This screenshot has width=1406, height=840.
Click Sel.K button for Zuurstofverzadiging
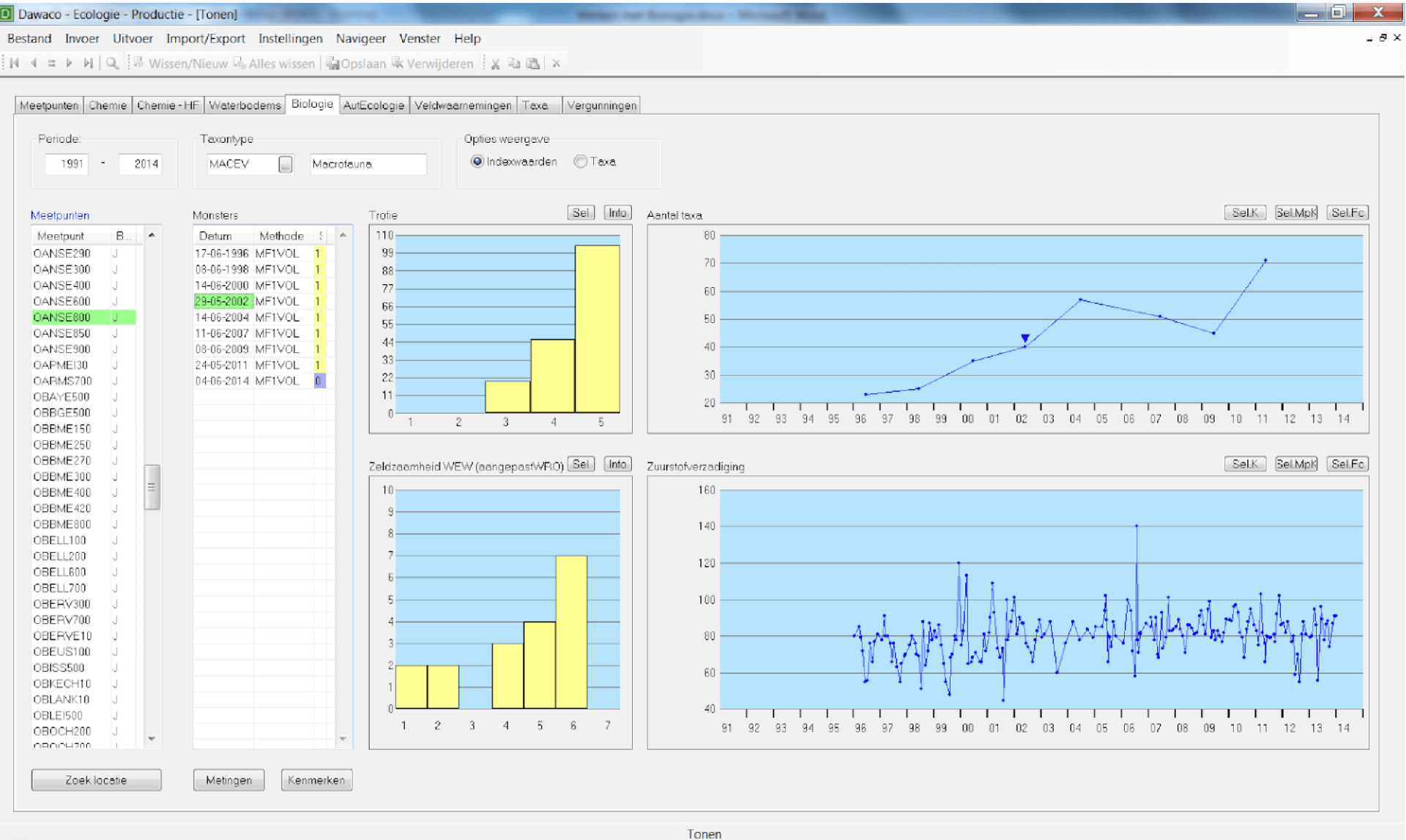[x=1245, y=464]
